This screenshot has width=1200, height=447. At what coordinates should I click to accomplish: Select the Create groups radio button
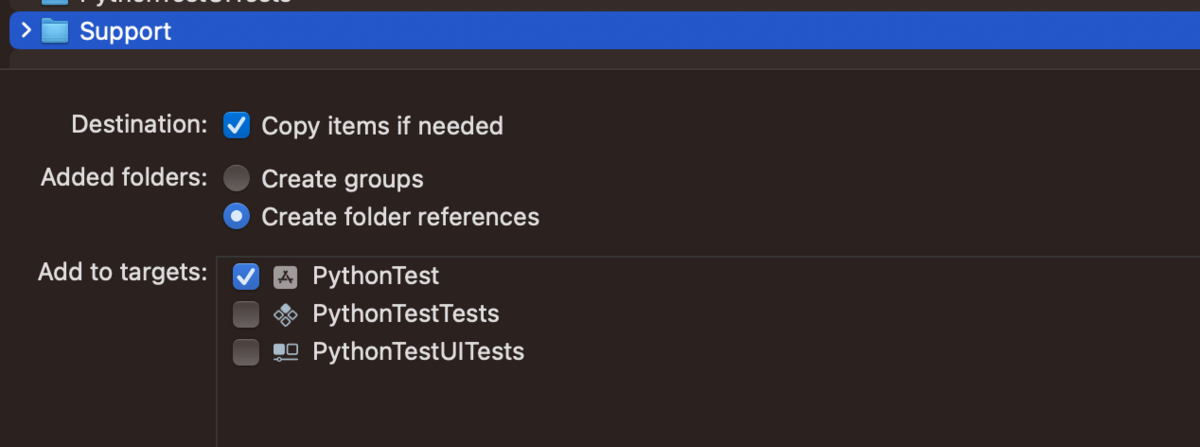tap(236, 179)
